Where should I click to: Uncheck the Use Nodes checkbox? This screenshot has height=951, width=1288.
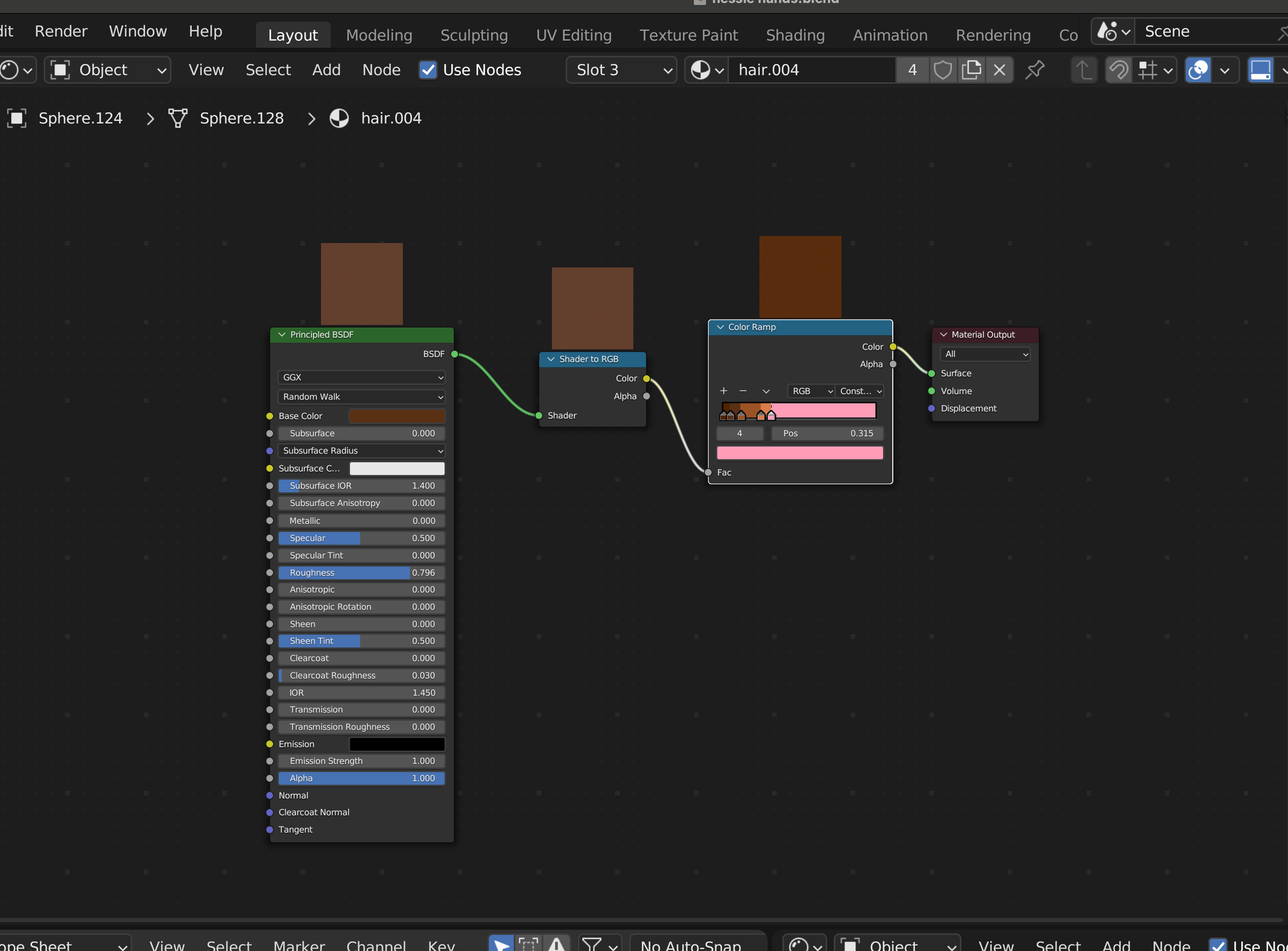(x=428, y=70)
